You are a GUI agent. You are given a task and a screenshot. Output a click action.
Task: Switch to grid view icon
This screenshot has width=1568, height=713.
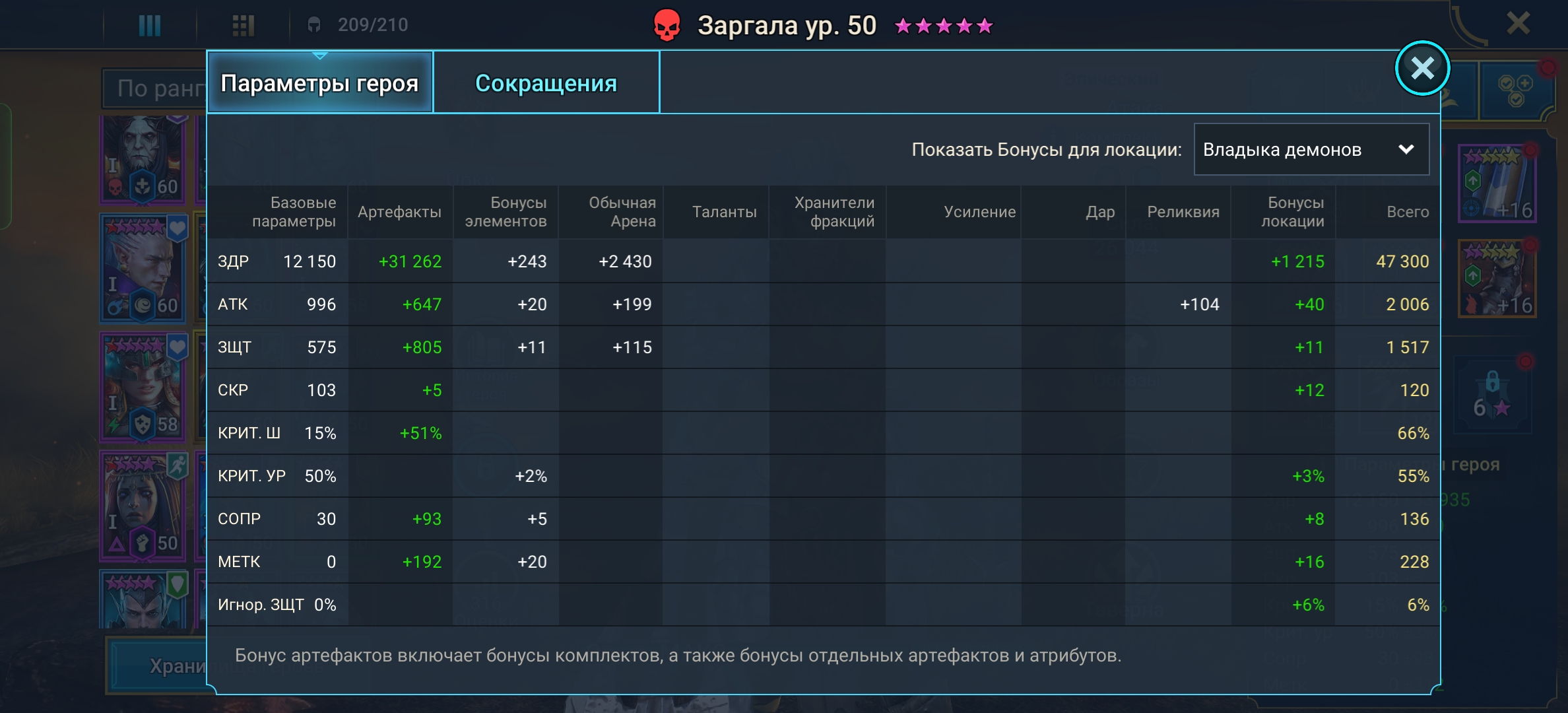243,25
